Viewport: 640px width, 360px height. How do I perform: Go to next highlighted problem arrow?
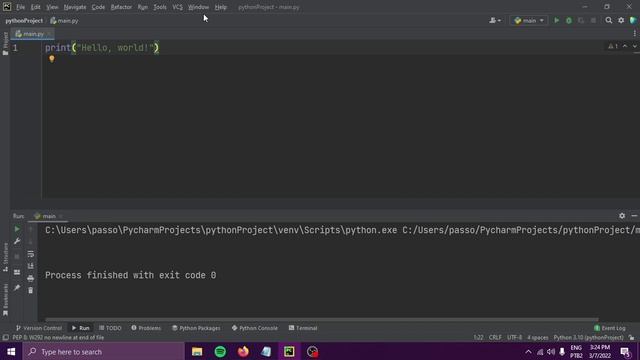[634, 46]
